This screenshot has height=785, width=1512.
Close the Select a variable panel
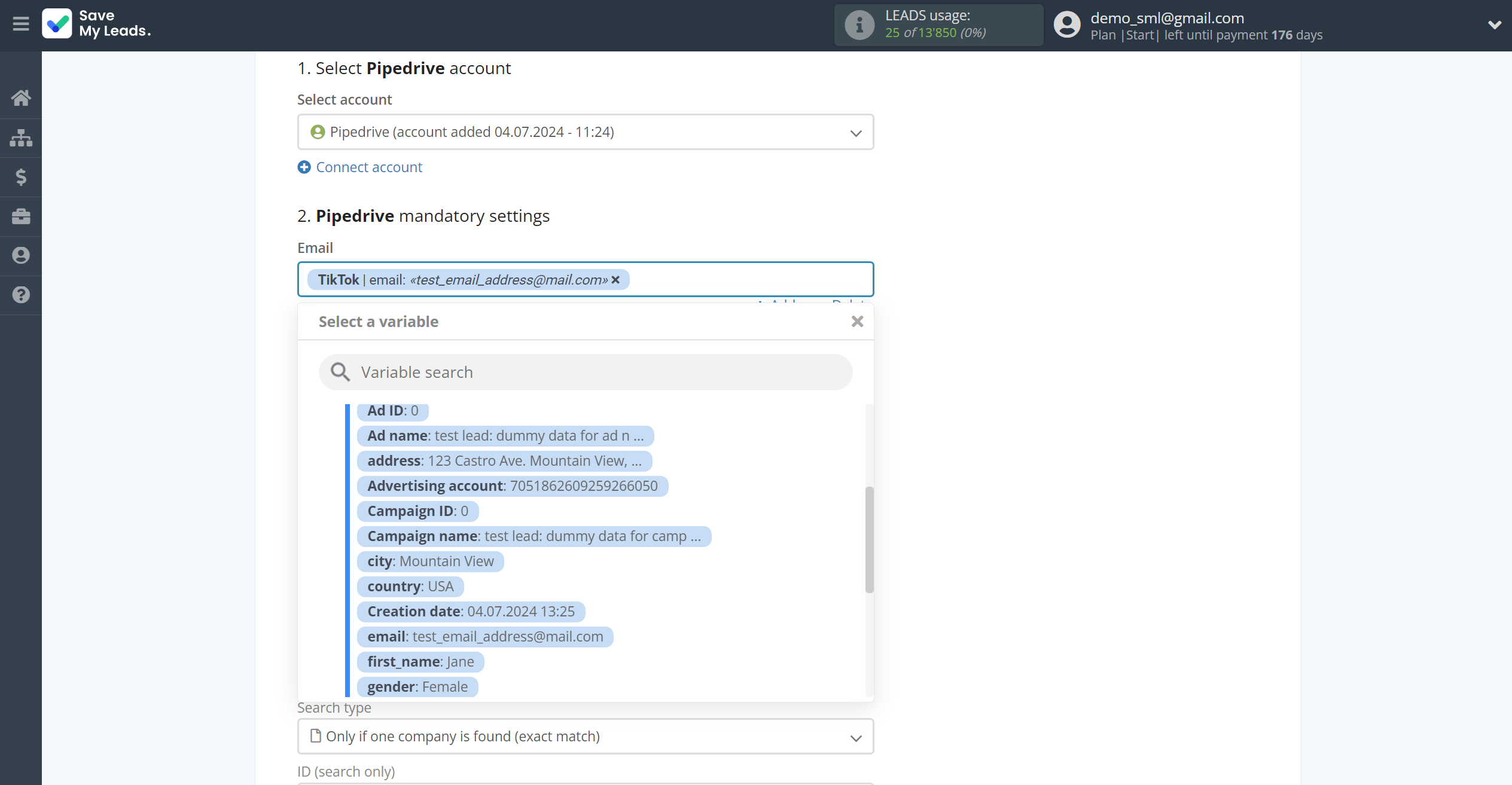coord(857,322)
